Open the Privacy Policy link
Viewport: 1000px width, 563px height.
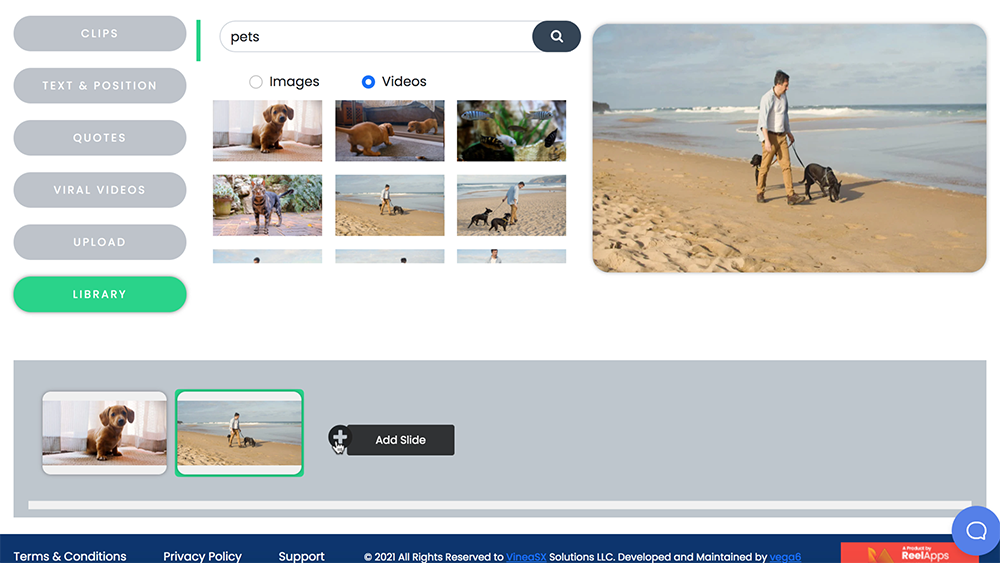point(202,556)
